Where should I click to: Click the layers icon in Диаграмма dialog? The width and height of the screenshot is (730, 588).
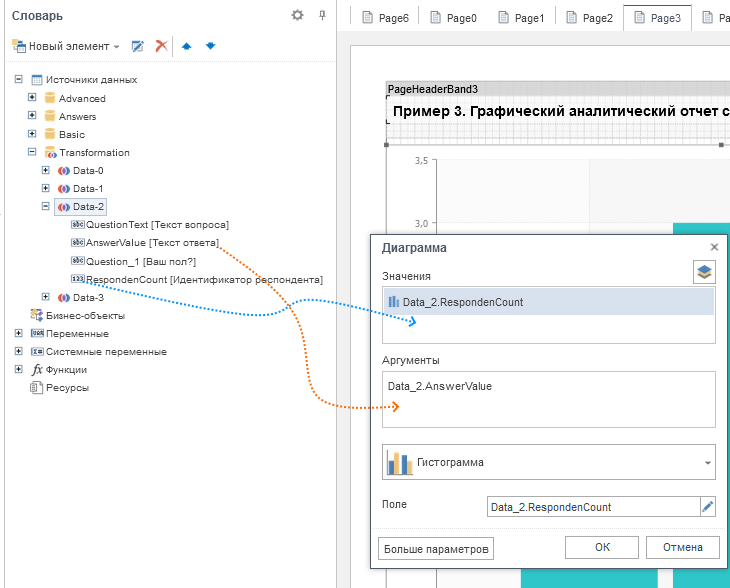(x=705, y=272)
